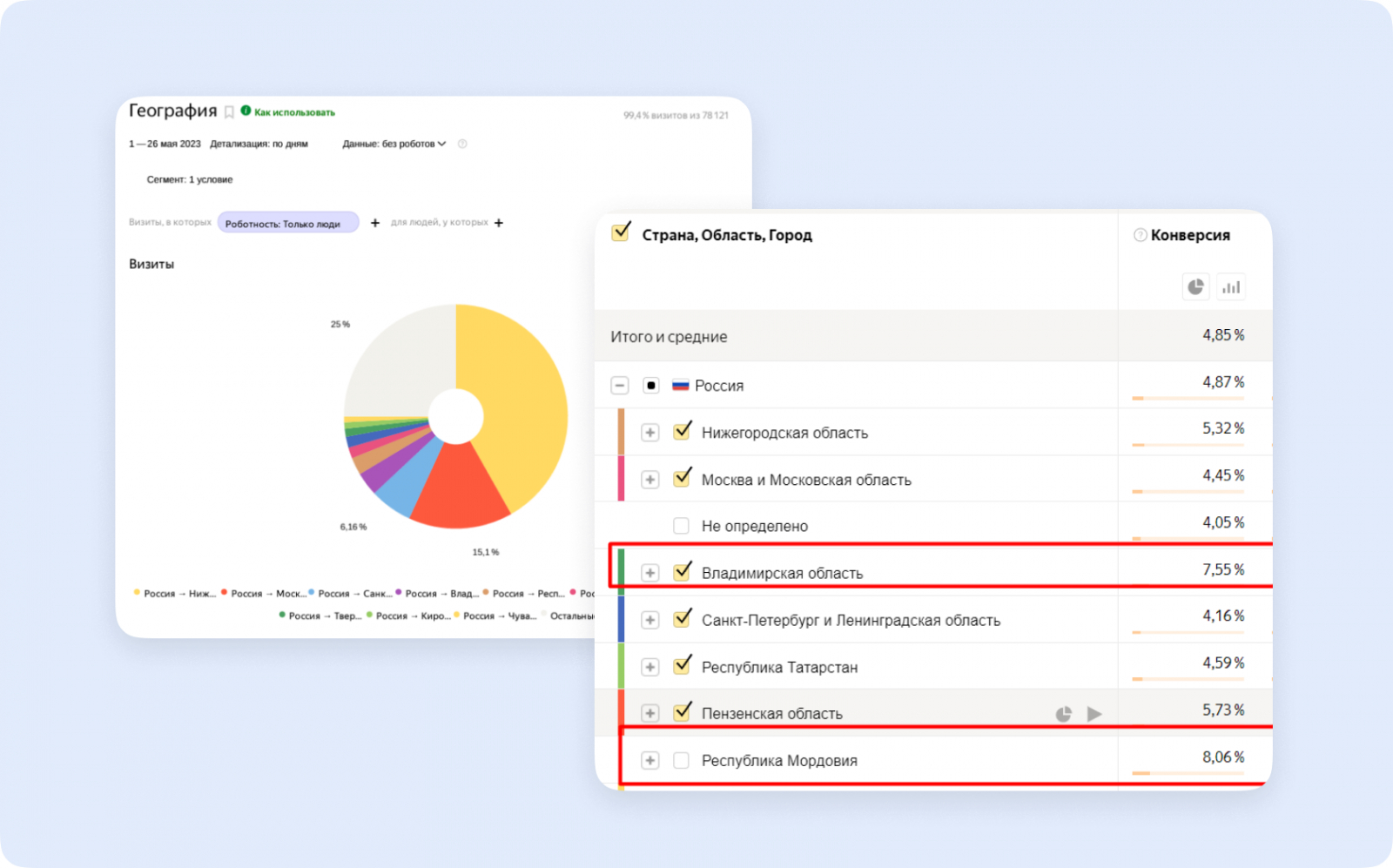Switch to pie chart view in Конверсия column
The width and height of the screenshot is (1393, 868).
pos(1195,286)
